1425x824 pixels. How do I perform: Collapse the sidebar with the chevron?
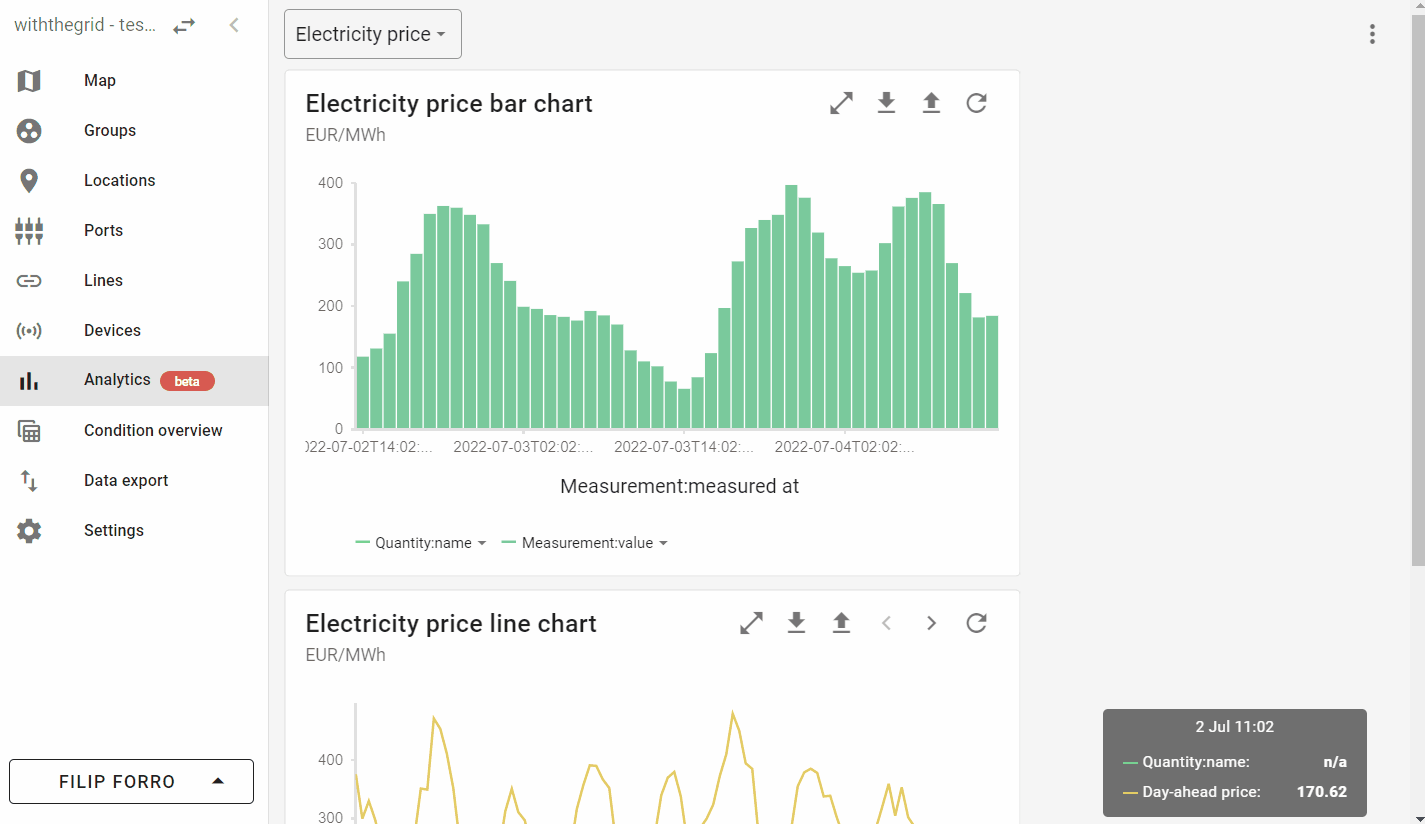[234, 26]
